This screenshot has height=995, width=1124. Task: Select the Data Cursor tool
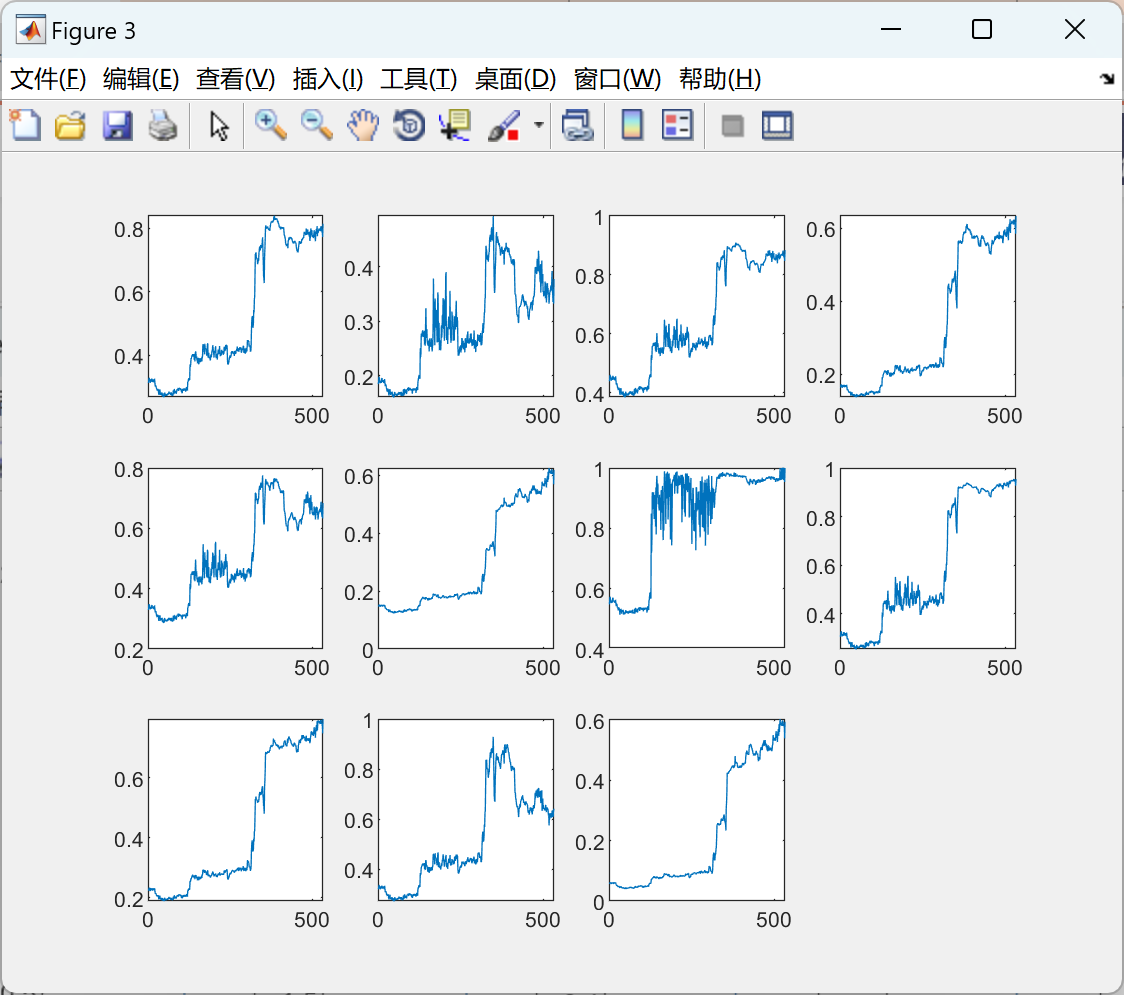click(455, 125)
